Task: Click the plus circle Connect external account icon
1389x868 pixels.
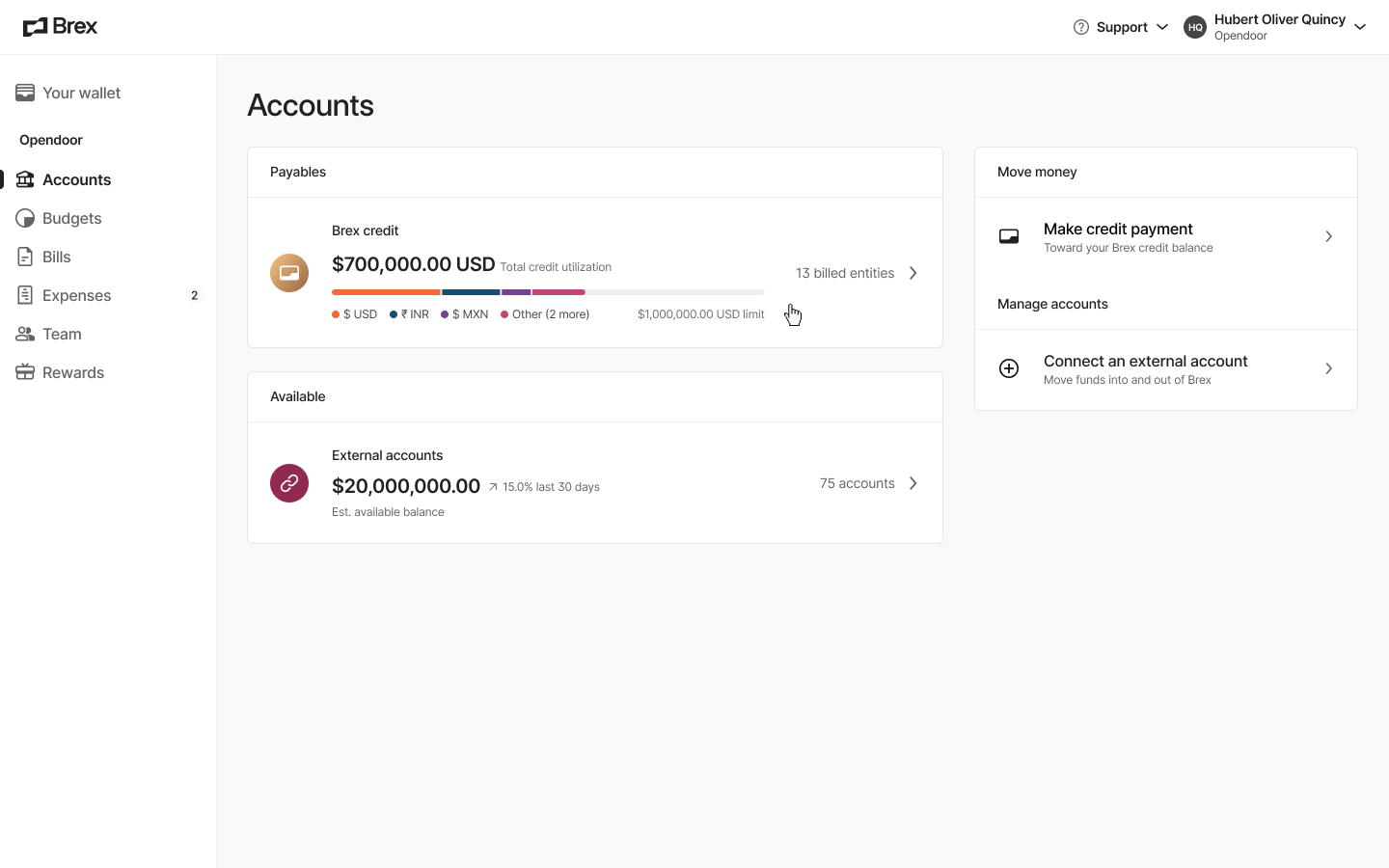Action: (x=1009, y=368)
